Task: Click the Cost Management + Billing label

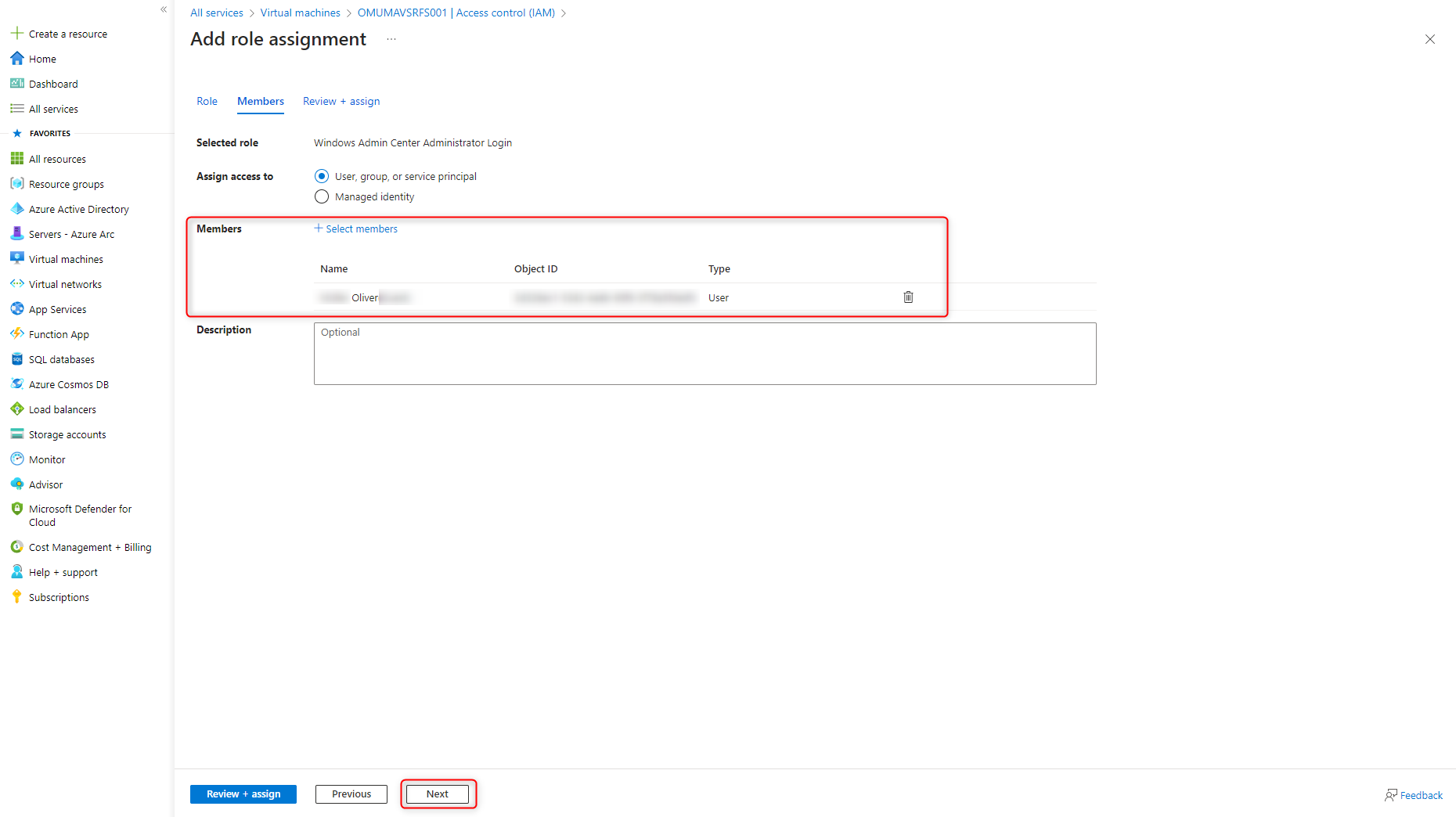Action: point(90,547)
